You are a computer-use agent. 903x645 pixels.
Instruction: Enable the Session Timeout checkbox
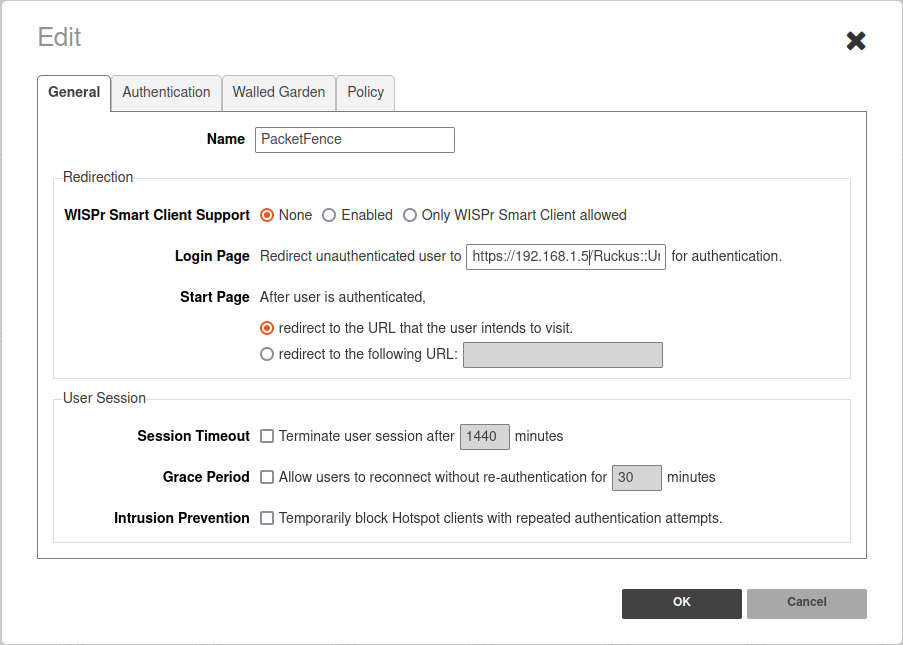coord(267,436)
